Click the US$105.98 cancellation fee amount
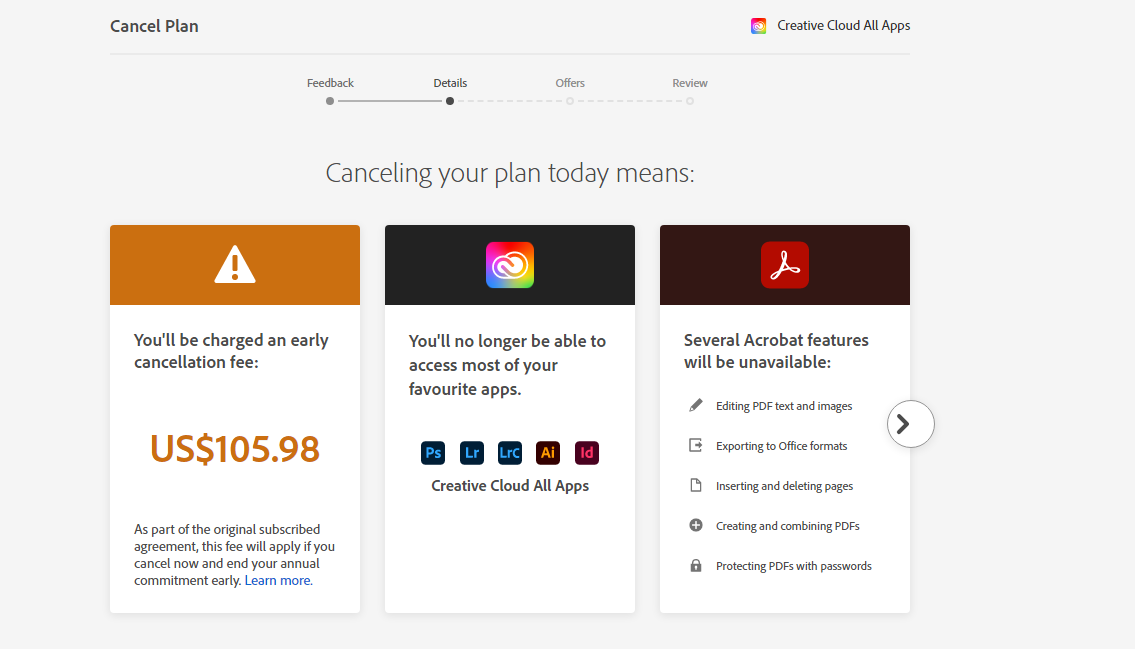Viewport: 1135px width, 649px height. [x=235, y=449]
